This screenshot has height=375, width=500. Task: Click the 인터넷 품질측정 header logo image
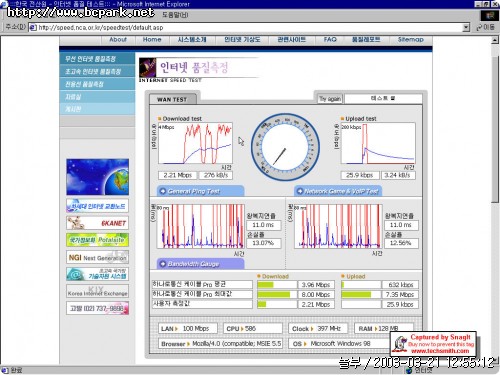tap(199, 70)
